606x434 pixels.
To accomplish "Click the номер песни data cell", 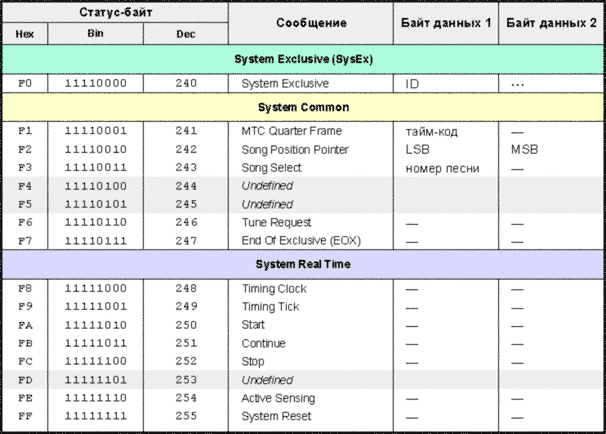I will (443, 168).
